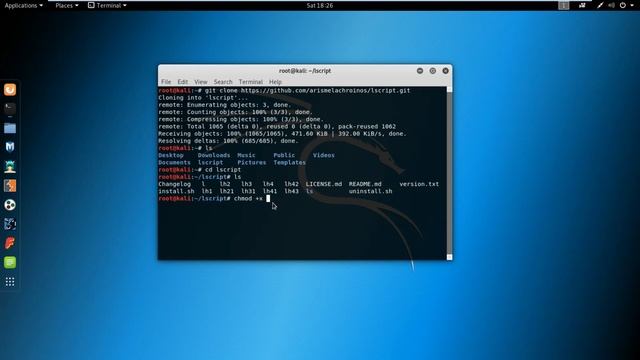Click 'cd lscript' command text
640x360 pixels.
coord(222,169)
